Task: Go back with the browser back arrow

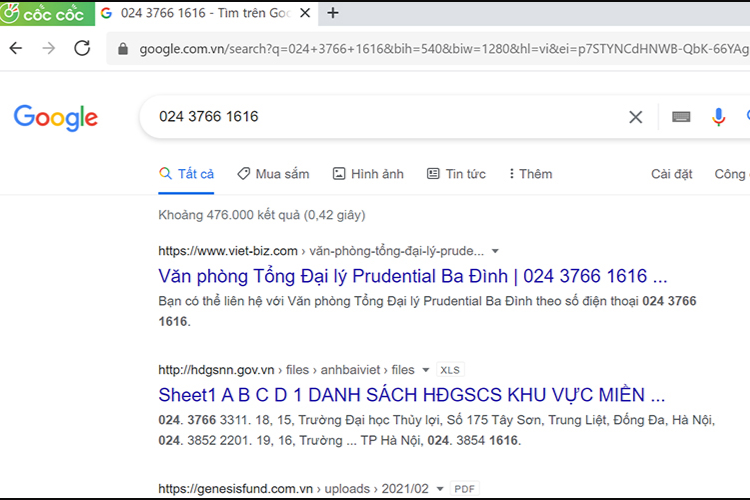Action: [16, 48]
